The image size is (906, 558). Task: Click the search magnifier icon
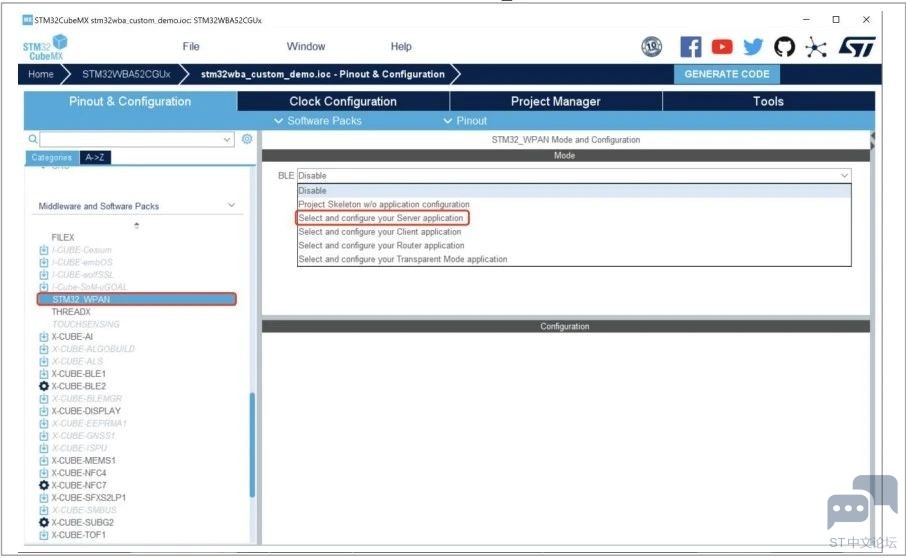[33, 139]
